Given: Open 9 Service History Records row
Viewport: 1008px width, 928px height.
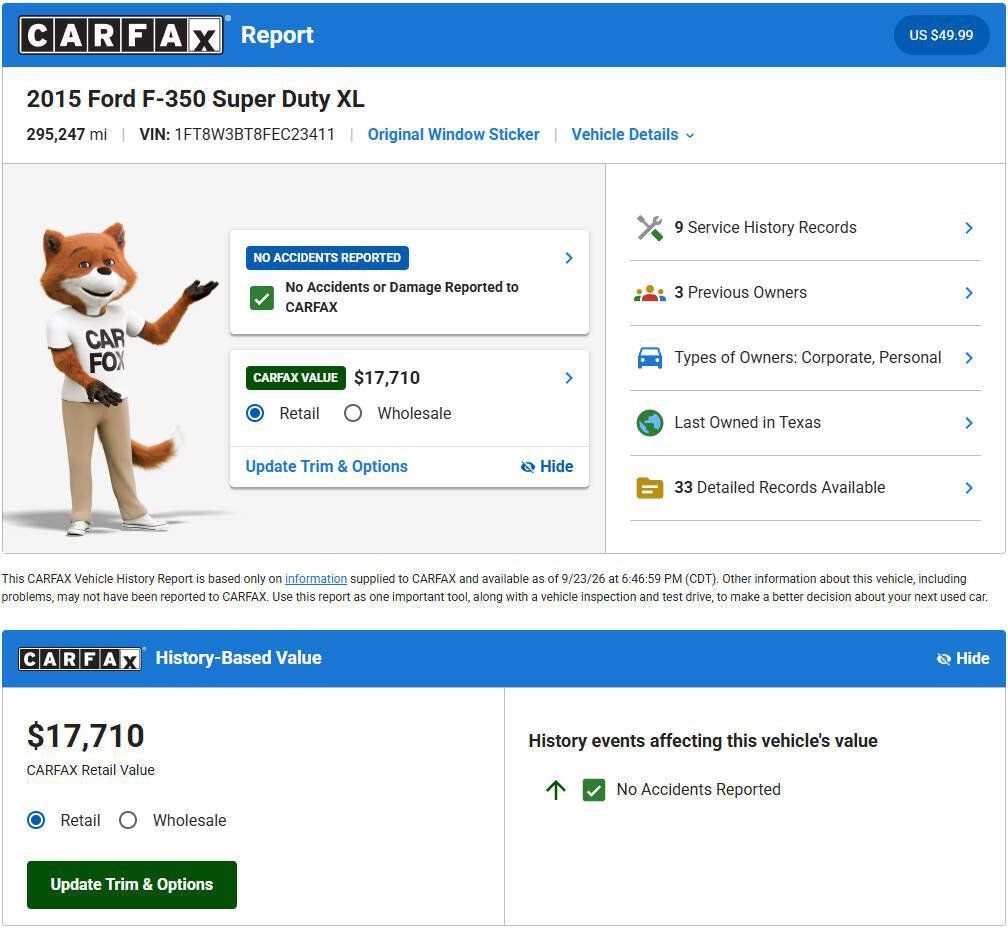Looking at the screenshot, I should [805, 228].
